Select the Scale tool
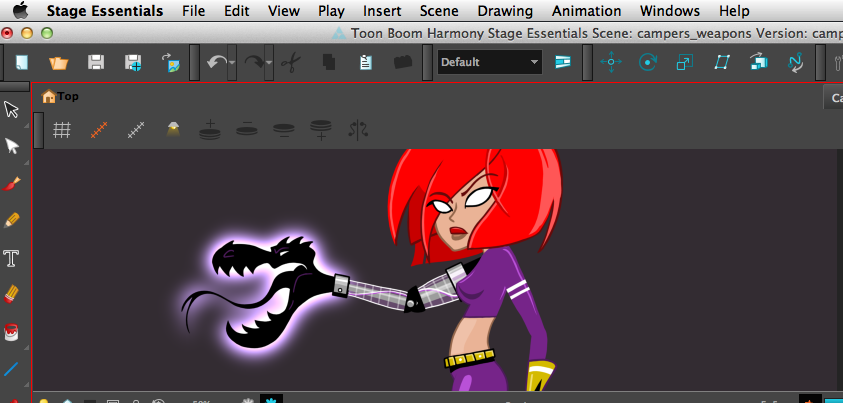The height and width of the screenshot is (403, 843). [684, 63]
